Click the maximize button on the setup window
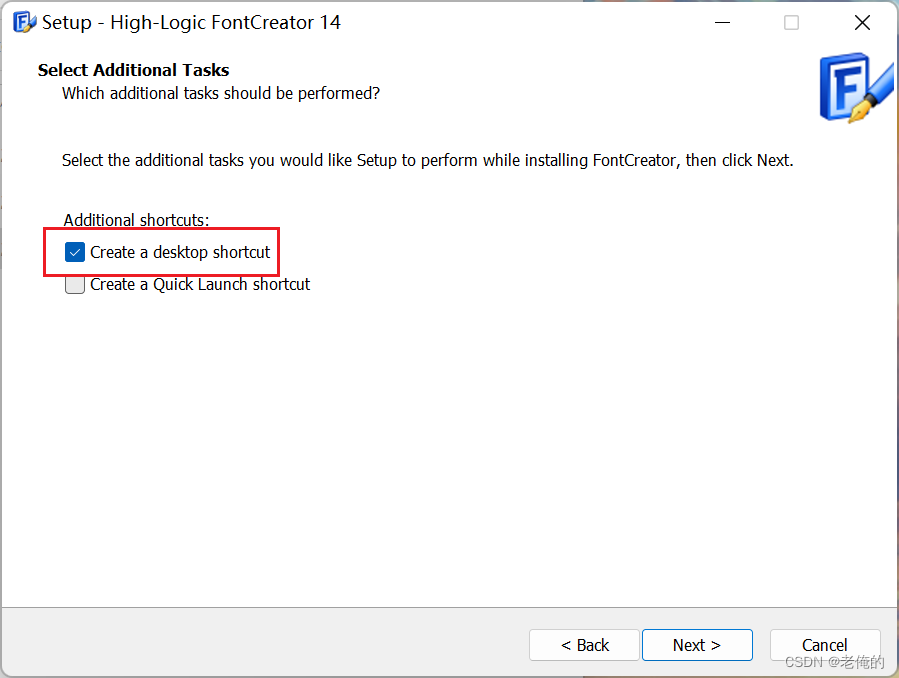Viewport: 899px width, 678px height. pos(792,22)
